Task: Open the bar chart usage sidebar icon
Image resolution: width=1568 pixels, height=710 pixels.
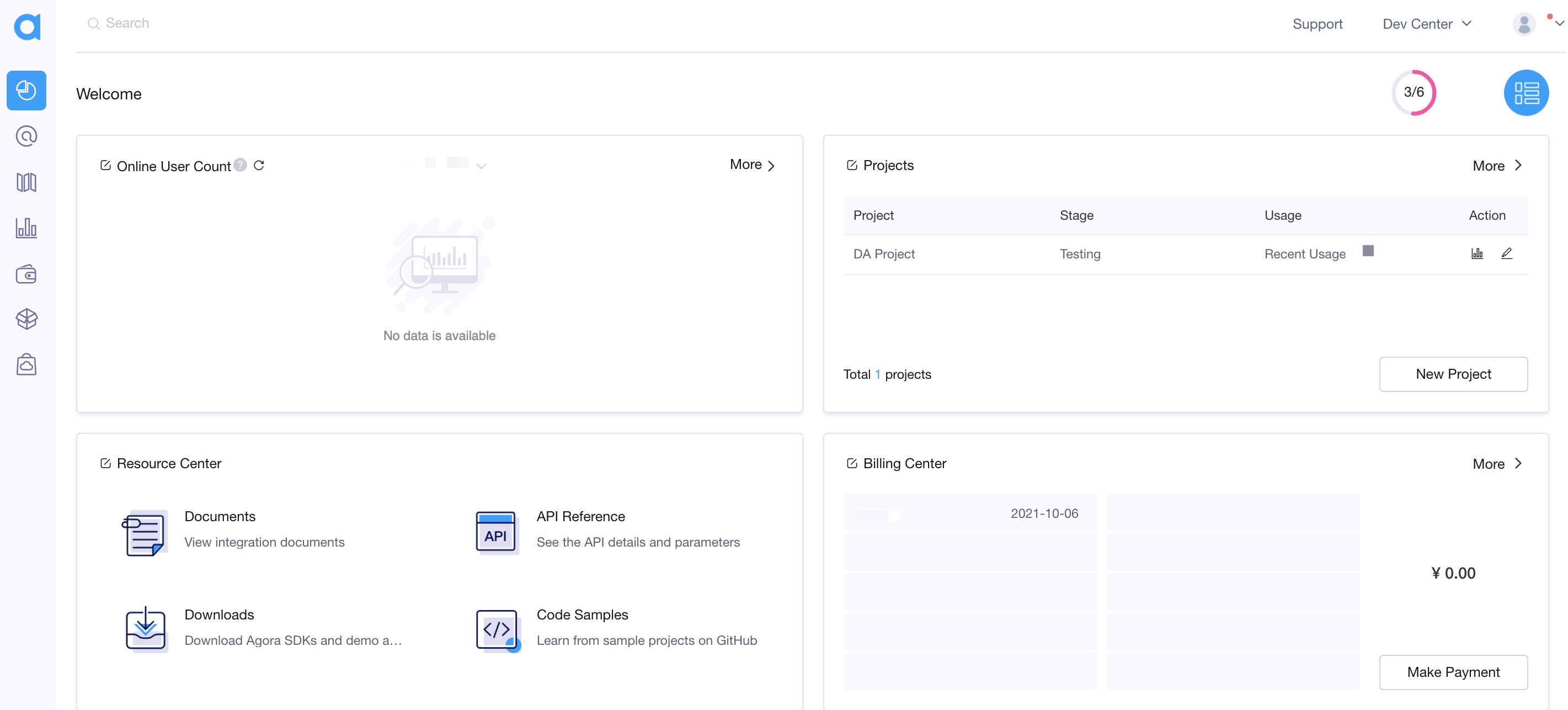Action: [x=26, y=227]
